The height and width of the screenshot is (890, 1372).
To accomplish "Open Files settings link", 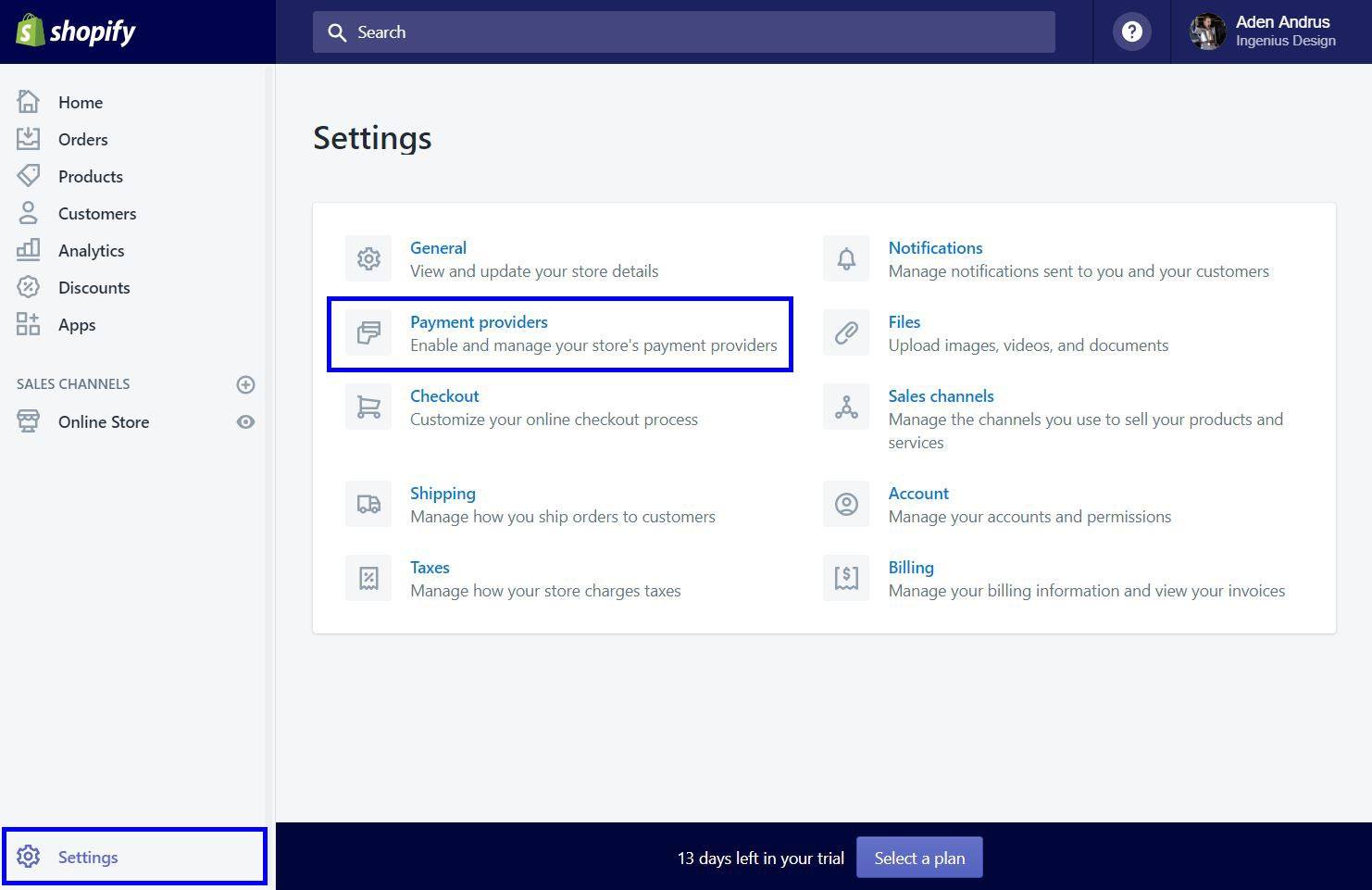I will click(904, 321).
